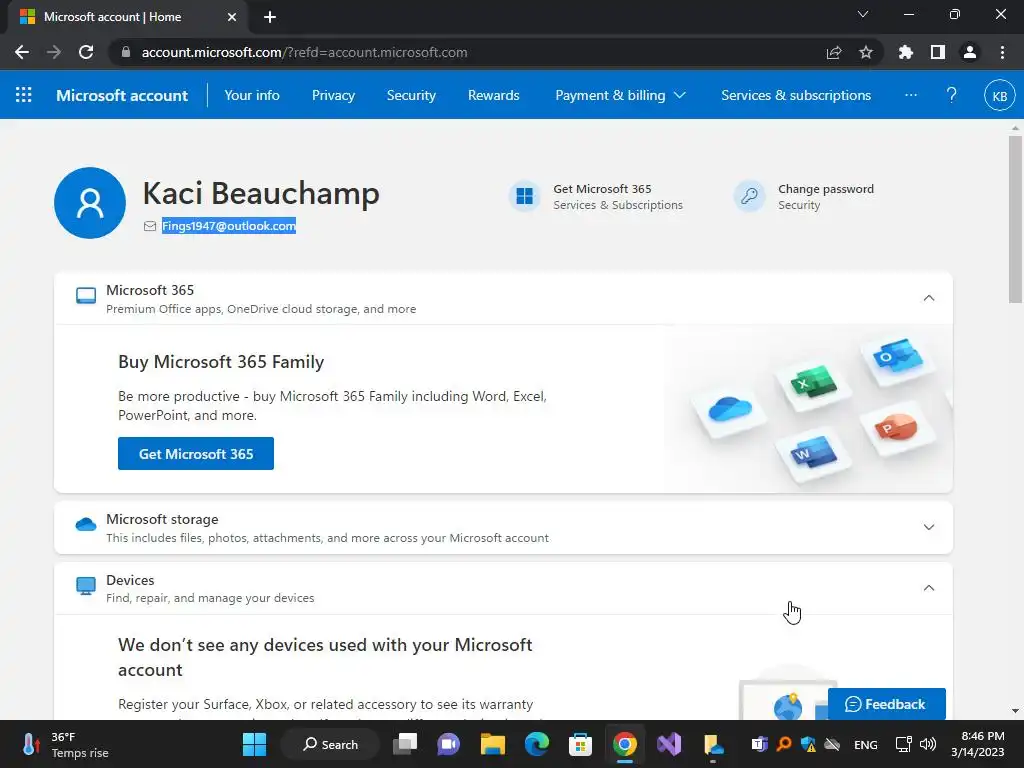The height and width of the screenshot is (768, 1024).
Task: Go to the Your info tab
Action: (251, 95)
